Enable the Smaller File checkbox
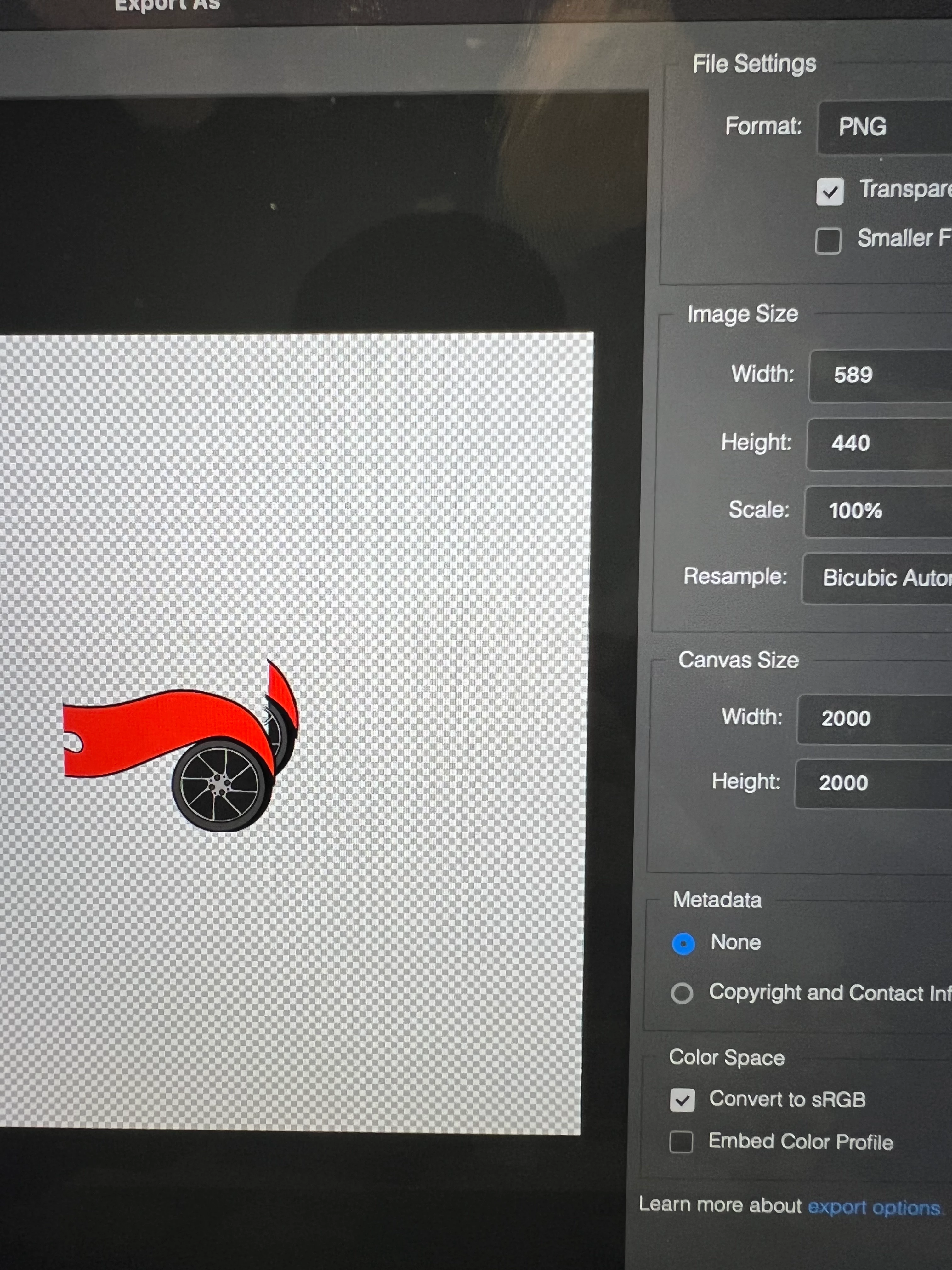Viewport: 952px width, 1270px height. coord(828,241)
